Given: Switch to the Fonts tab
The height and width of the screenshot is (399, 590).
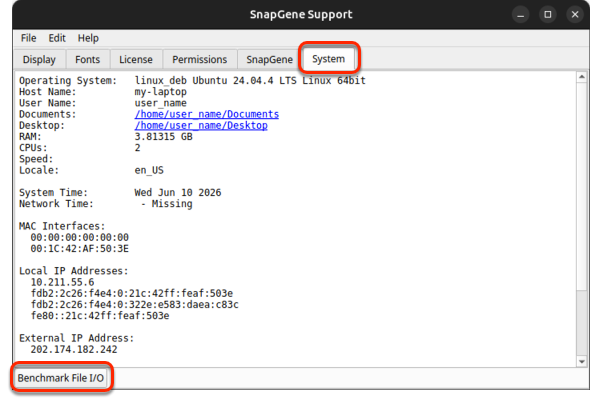Looking at the screenshot, I should [x=88, y=59].
